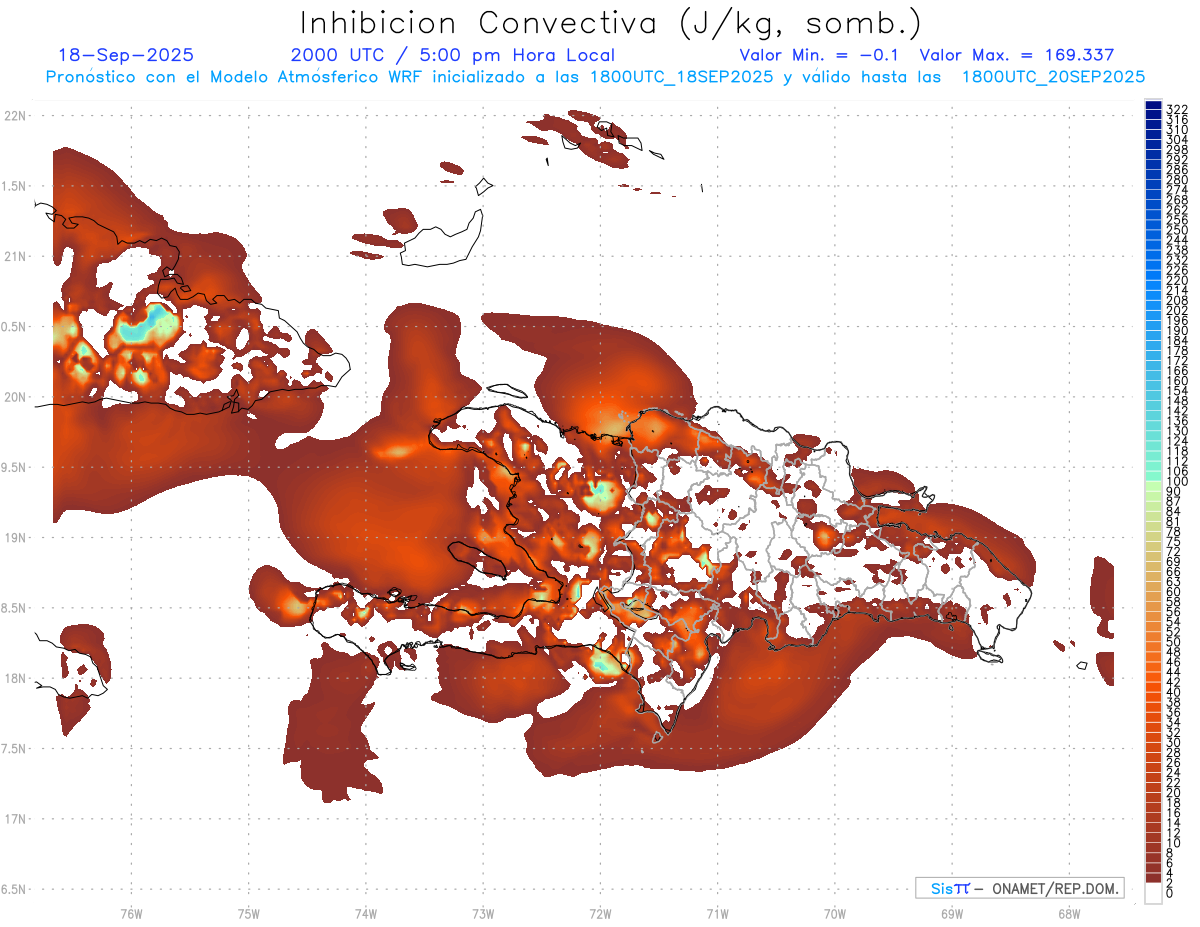Click the '18N' latitude label
This screenshot has width=1200, height=927.
(x=14, y=678)
